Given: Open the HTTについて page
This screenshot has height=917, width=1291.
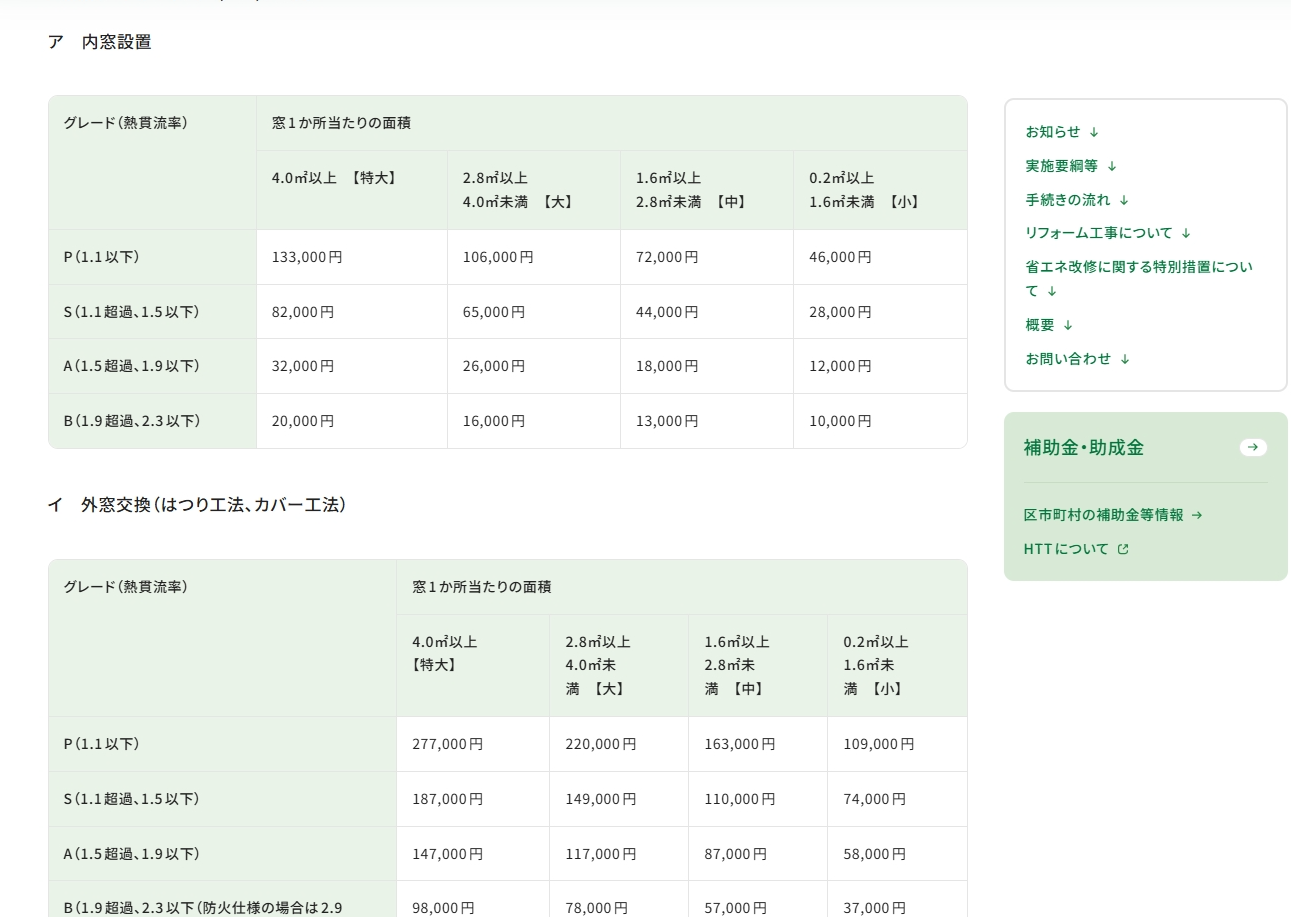Looking at the screenshot, I should 1063,548.
